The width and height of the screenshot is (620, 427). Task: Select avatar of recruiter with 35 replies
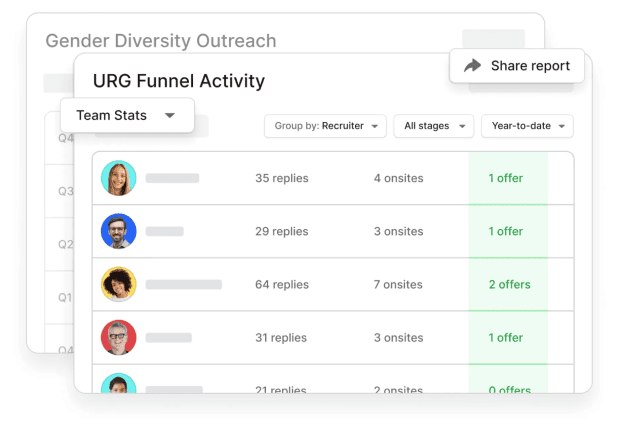click(119, 178)
